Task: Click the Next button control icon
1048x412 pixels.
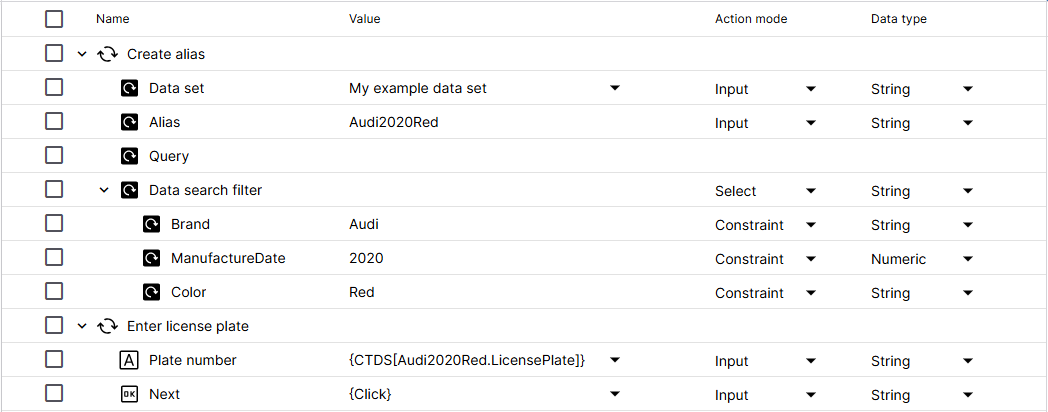Action: click(129, 394)
